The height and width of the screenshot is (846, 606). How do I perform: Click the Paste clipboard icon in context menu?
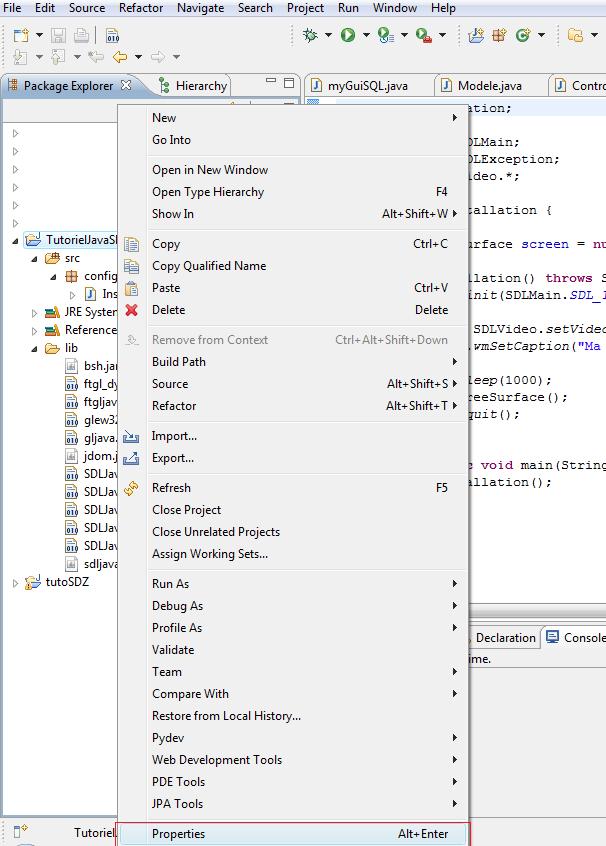coord(132,288)
